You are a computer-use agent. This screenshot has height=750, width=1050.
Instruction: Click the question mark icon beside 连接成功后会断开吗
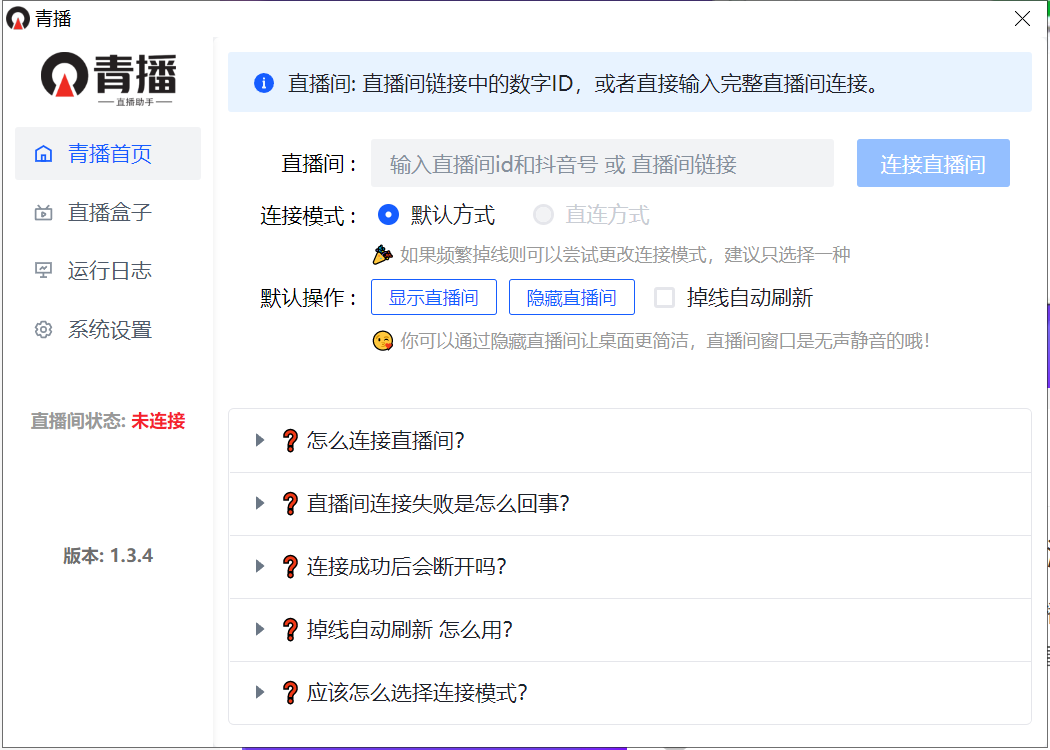(290, 567)
